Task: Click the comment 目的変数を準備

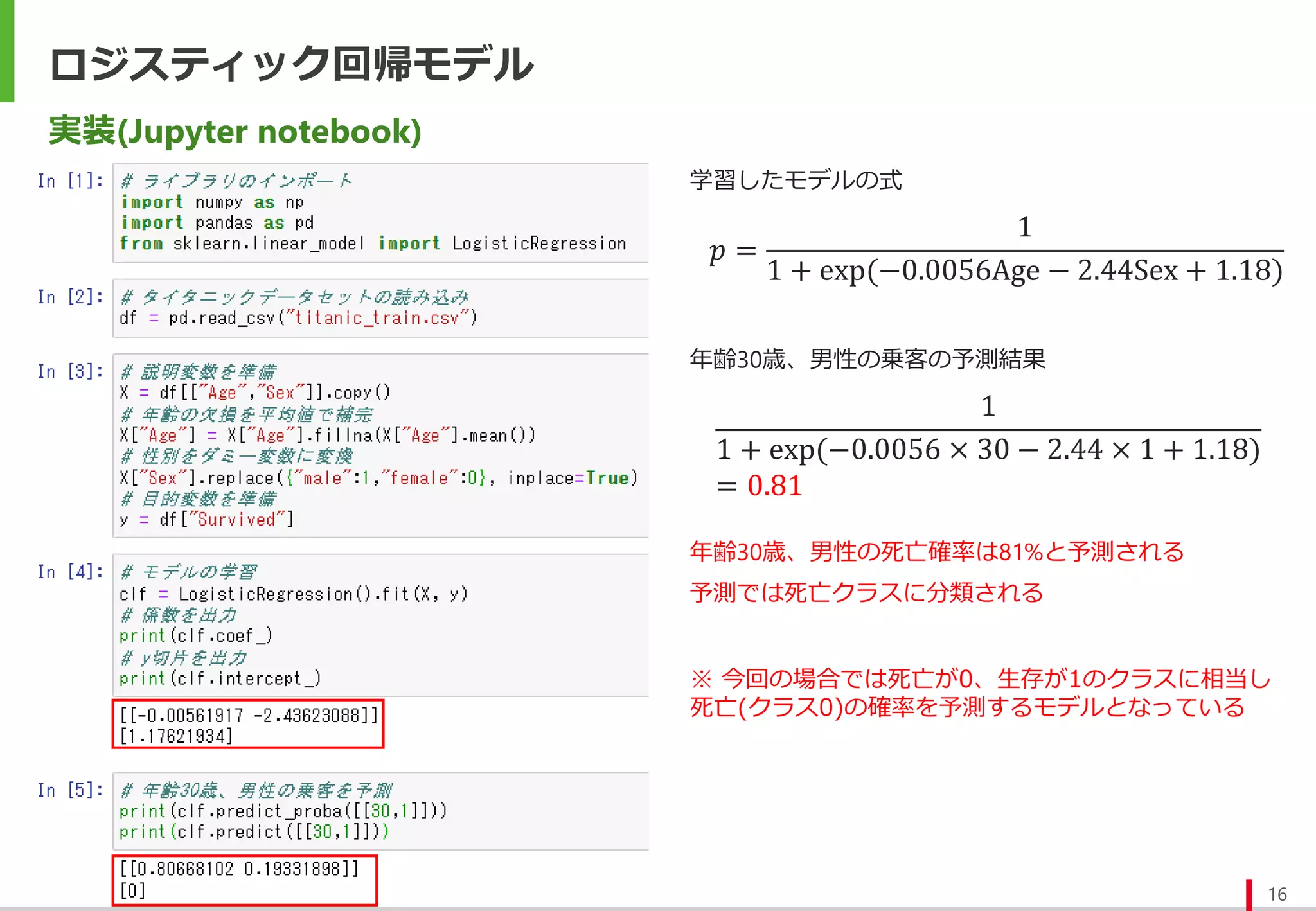Action: pos(199,499)
